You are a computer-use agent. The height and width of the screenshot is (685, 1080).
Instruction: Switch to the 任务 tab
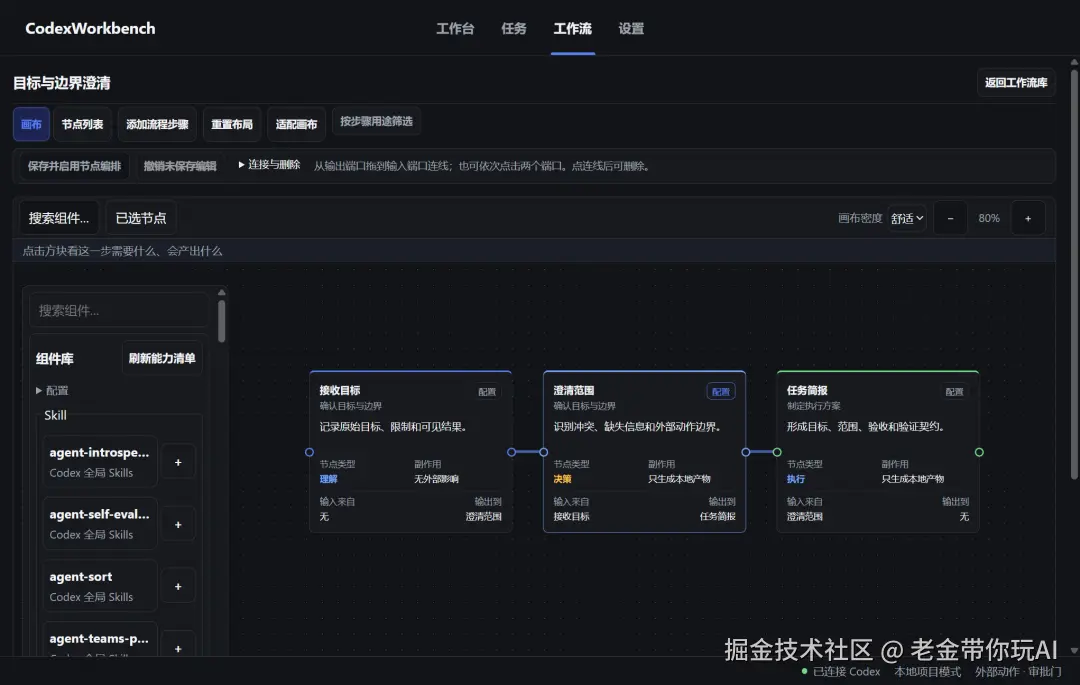[514, 28]
